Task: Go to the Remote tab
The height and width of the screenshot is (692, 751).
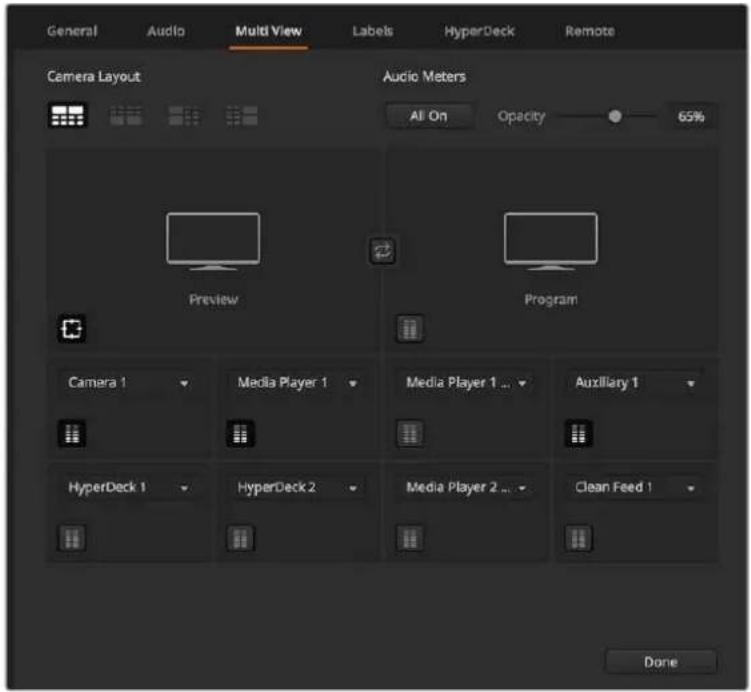Action: [590, 31]
